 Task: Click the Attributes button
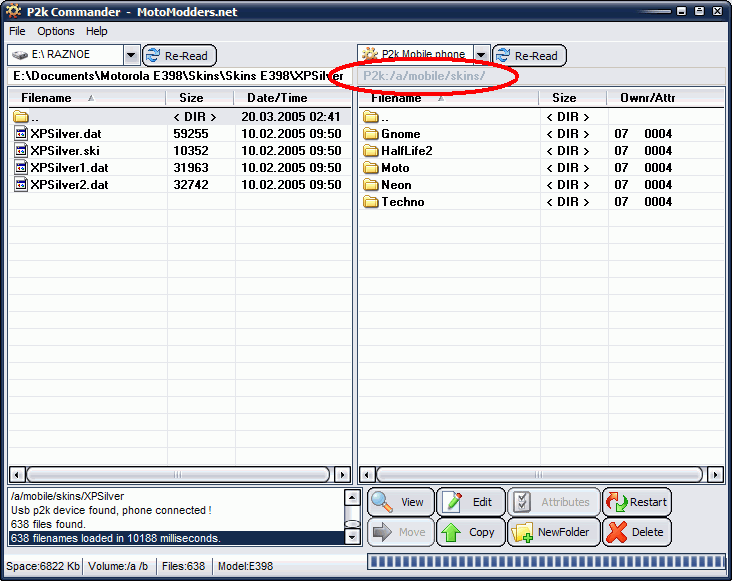tap(554, 502)
